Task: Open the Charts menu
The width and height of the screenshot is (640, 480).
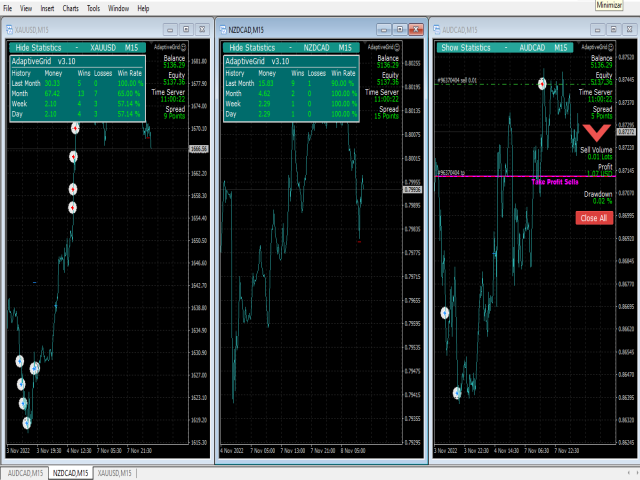Action: tap(71, 8)
